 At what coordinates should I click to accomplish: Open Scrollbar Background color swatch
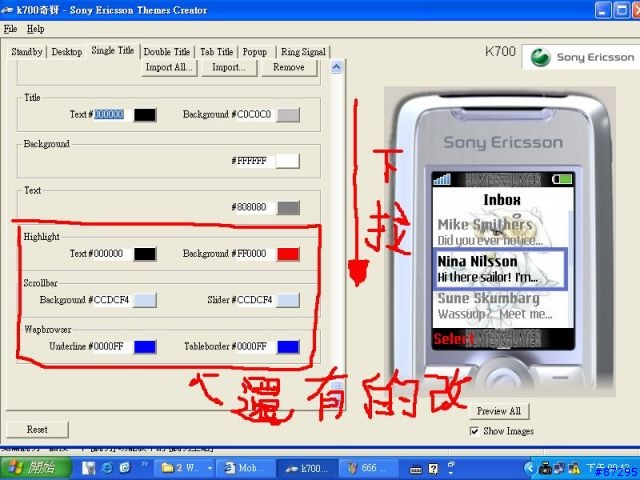coord(145,300)
